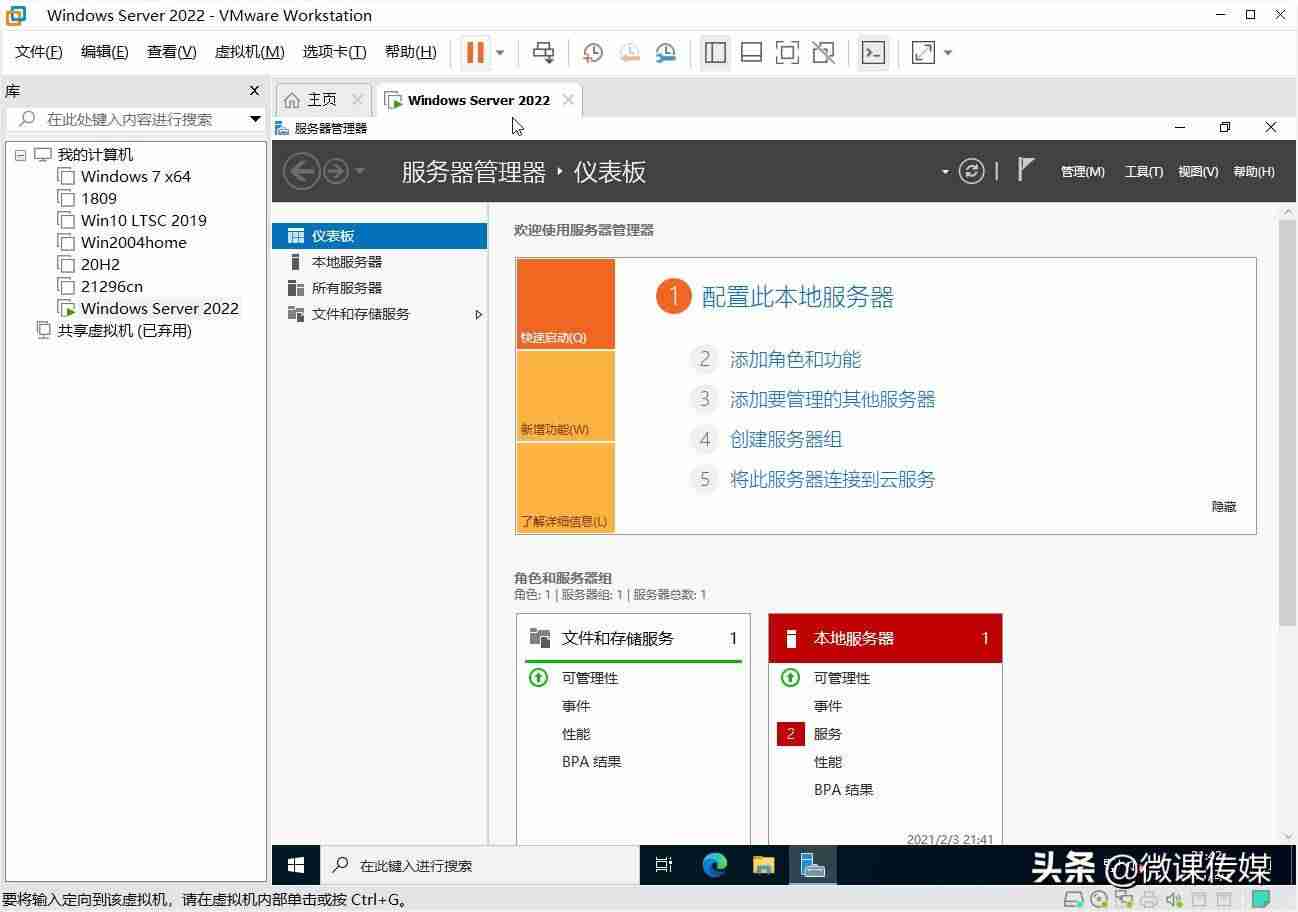Click the 快速启动(Q) orange tile
The height and width of the screenshot is (912, 1298).
565,304
